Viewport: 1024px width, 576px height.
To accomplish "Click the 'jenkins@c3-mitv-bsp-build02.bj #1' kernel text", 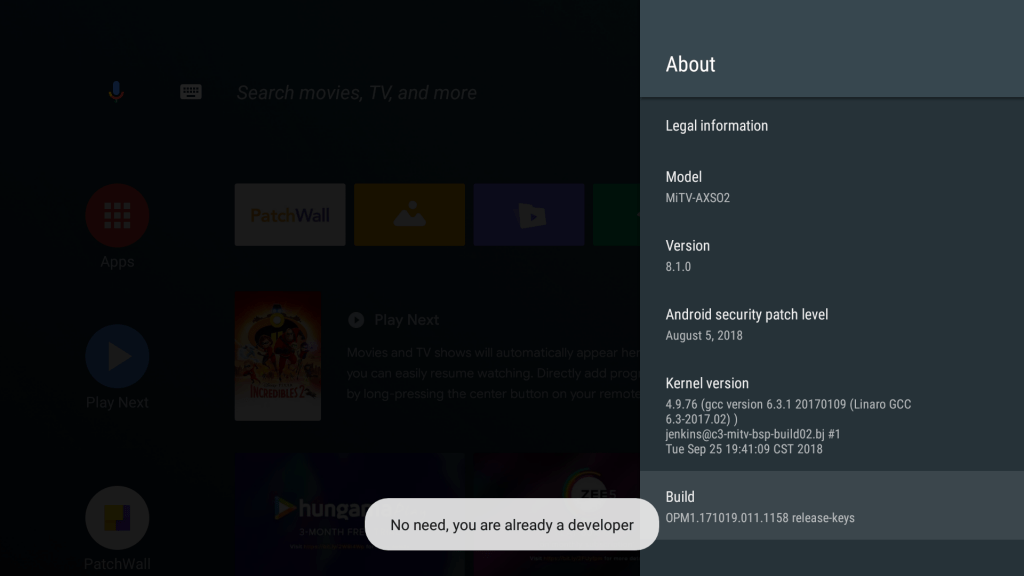I will point(753,434).
